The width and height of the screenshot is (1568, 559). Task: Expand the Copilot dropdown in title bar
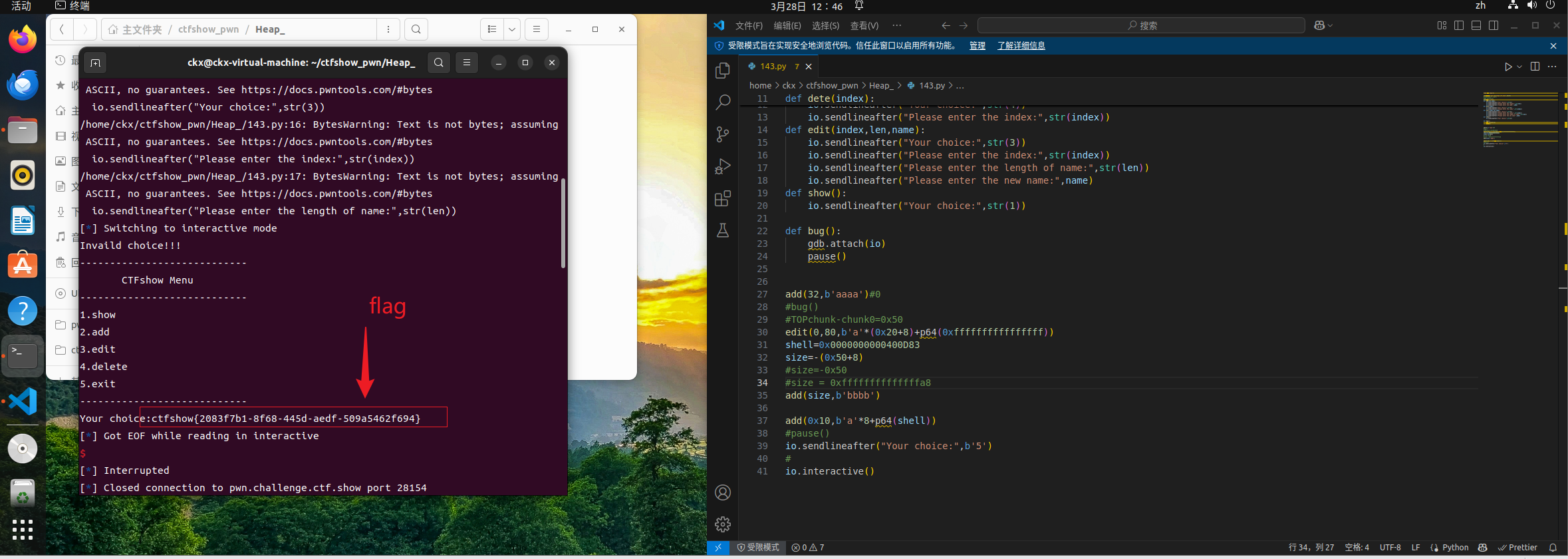[1330, 25]
